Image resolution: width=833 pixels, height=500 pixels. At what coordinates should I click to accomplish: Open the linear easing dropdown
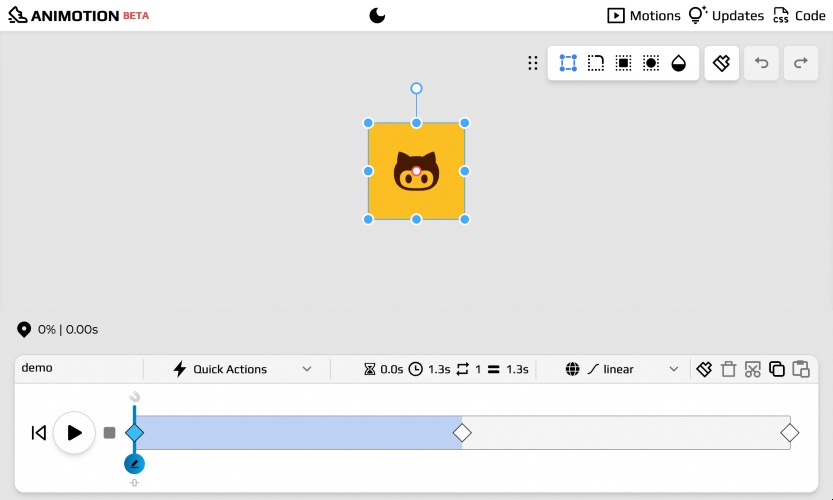pyautogui.click(x=632, y=369)
